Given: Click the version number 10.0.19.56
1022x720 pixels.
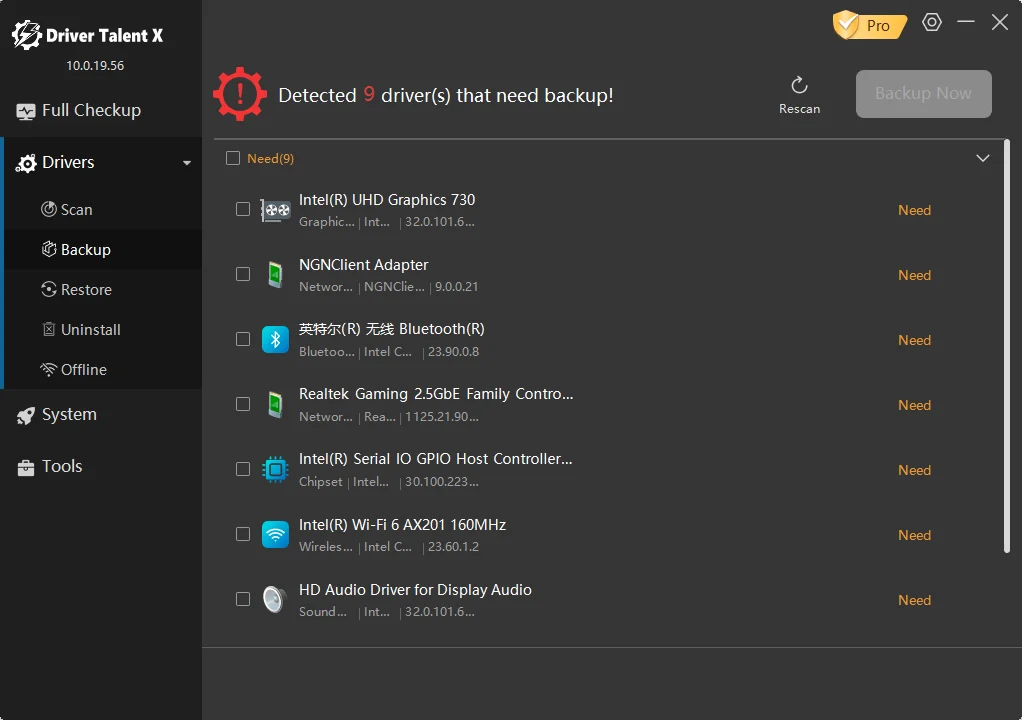Looking at the screenshot, I should pos(95,66).
